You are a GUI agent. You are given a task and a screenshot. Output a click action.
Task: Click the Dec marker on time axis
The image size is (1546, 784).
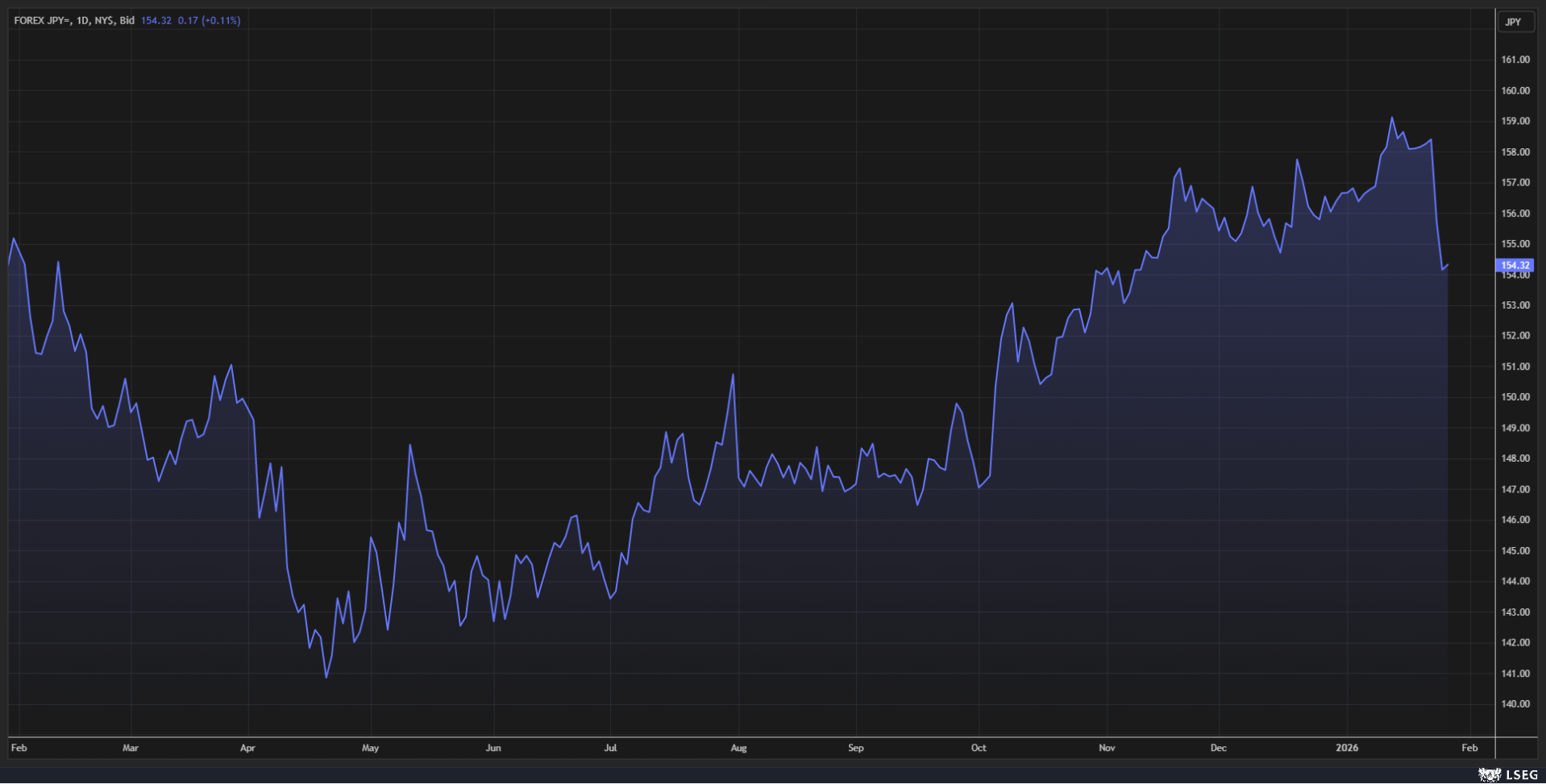(x=1218, y=748)
